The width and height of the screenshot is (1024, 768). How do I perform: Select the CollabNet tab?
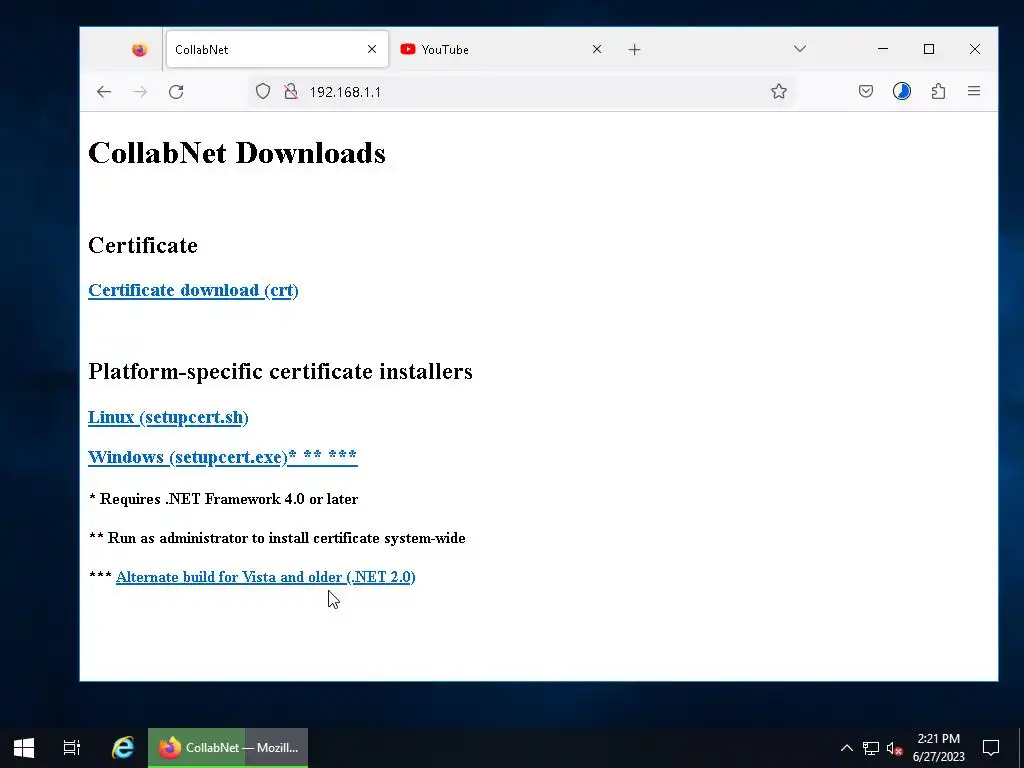click(x=277, y=50)
